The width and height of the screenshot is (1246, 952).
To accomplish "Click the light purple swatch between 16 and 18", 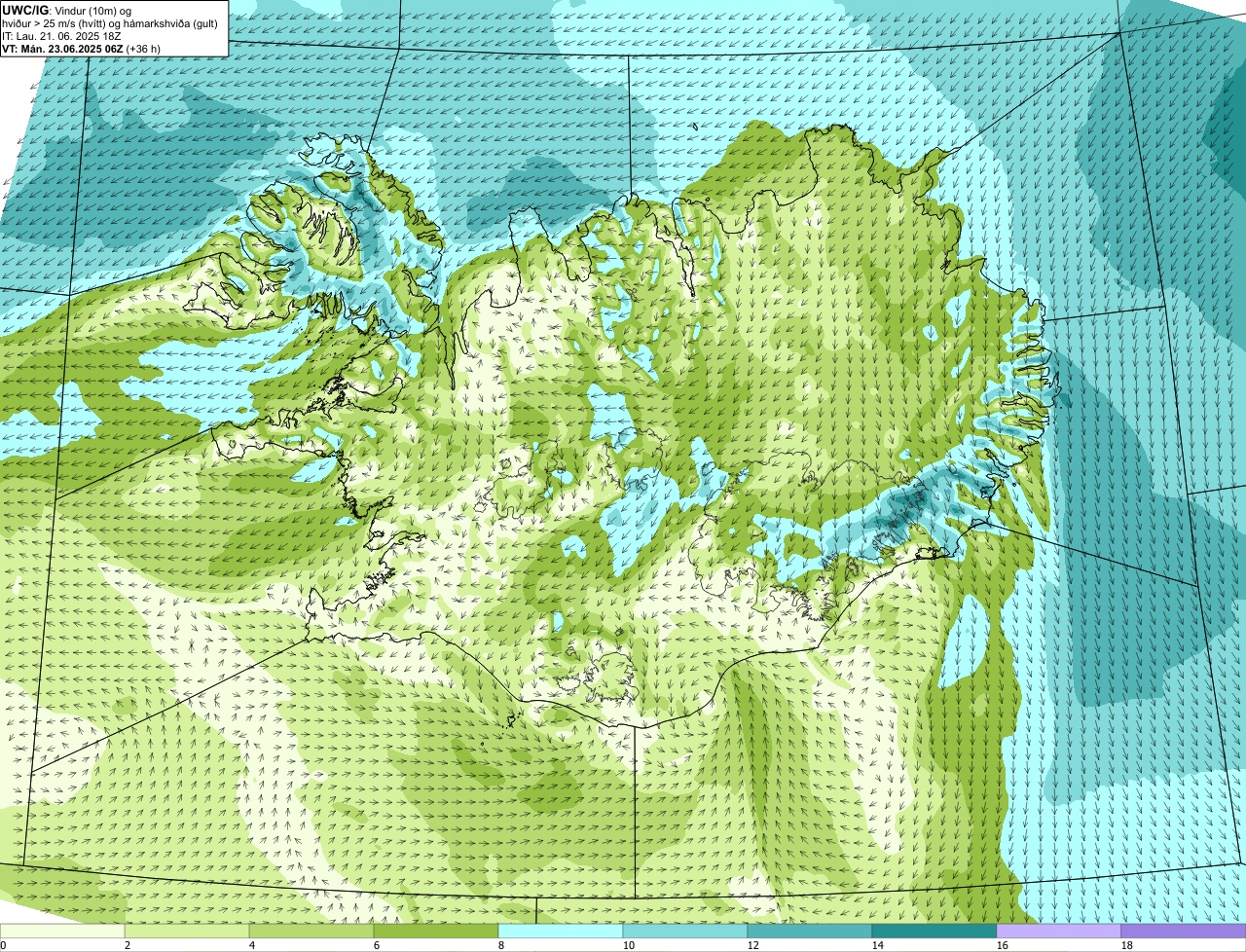I will click(1059, 932).
